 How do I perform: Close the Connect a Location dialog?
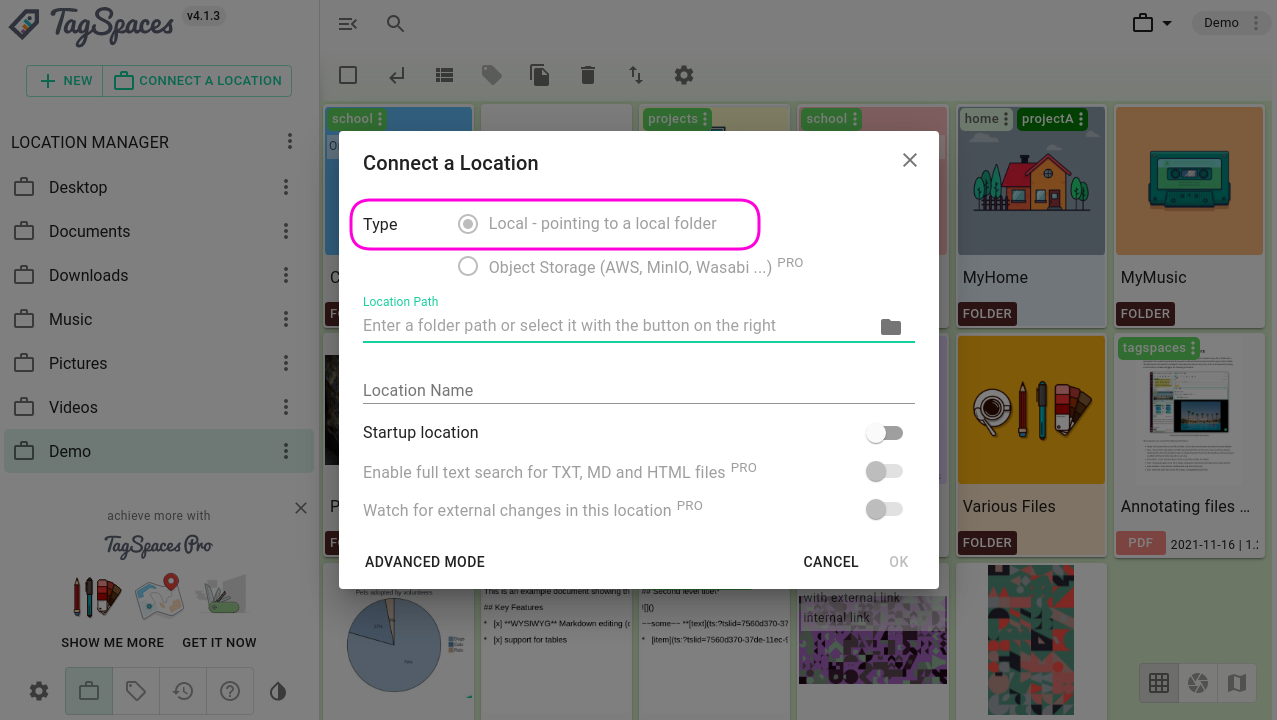point(910,160)
